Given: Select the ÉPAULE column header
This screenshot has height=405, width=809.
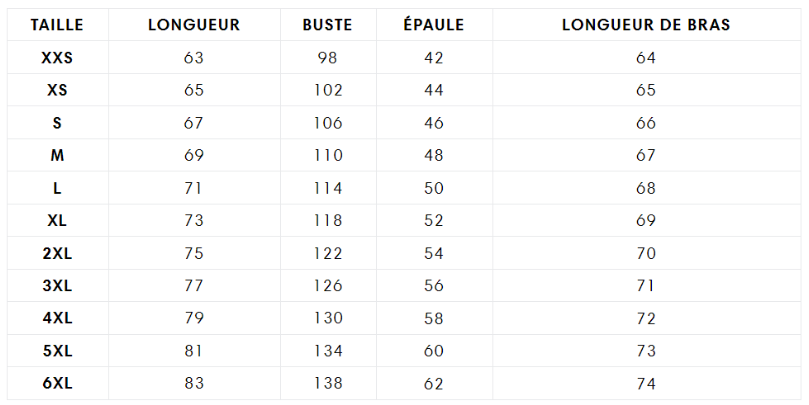Looking at the screenshot, I should pos(434,24).
